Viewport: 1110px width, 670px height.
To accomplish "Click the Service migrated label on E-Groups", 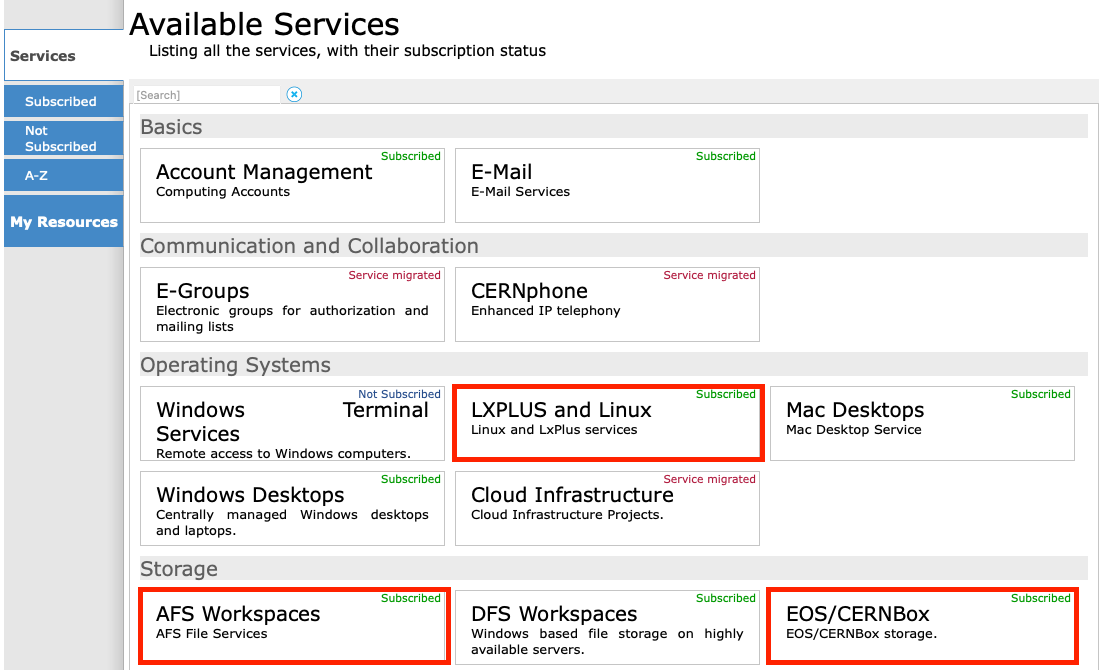I will point(394,275).
